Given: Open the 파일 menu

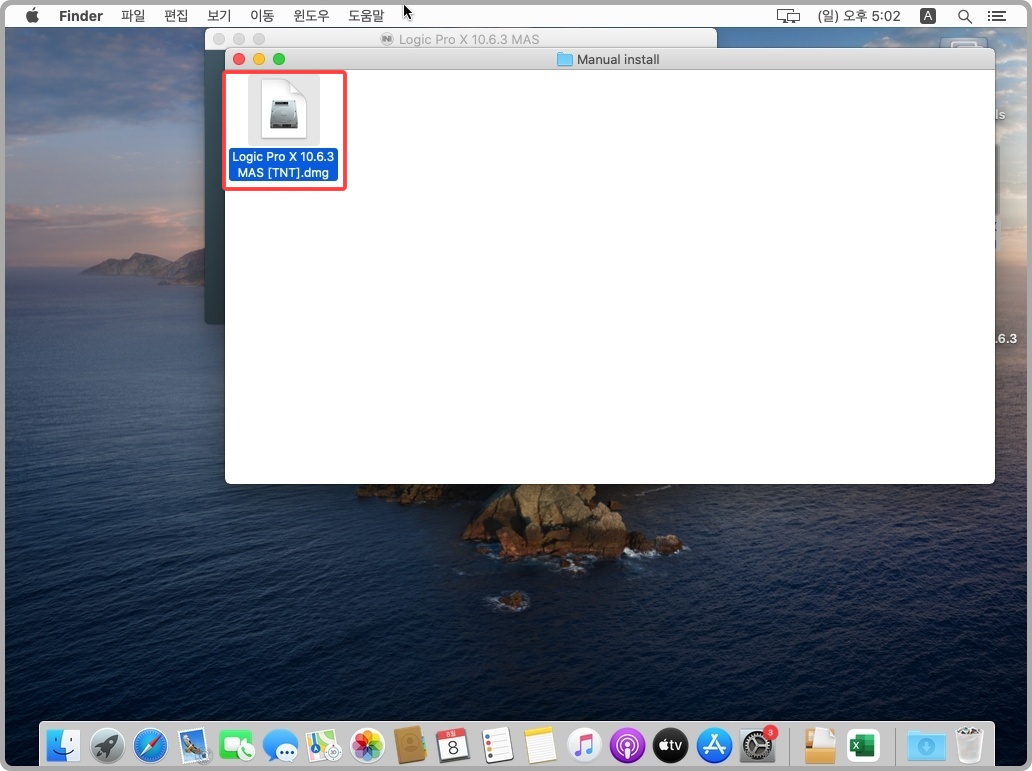Looking at the screenshot, I should (133, 16).
